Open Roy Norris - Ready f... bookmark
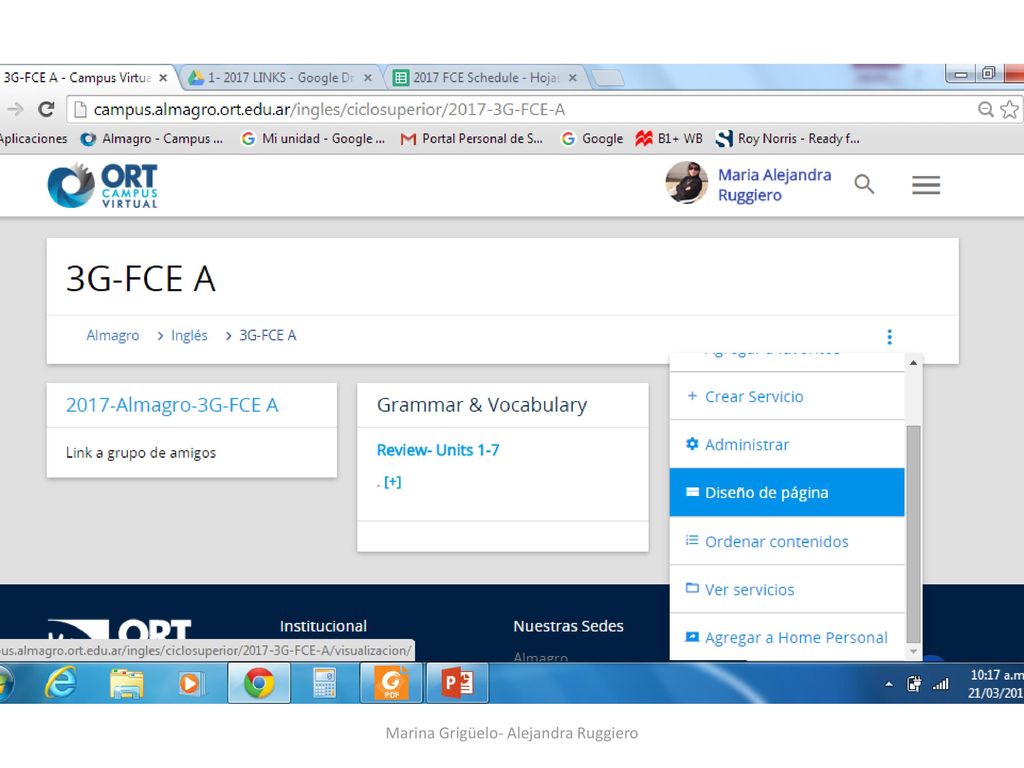The height and width of the screenshot is (768, 1024). click(x=788, y=138)
